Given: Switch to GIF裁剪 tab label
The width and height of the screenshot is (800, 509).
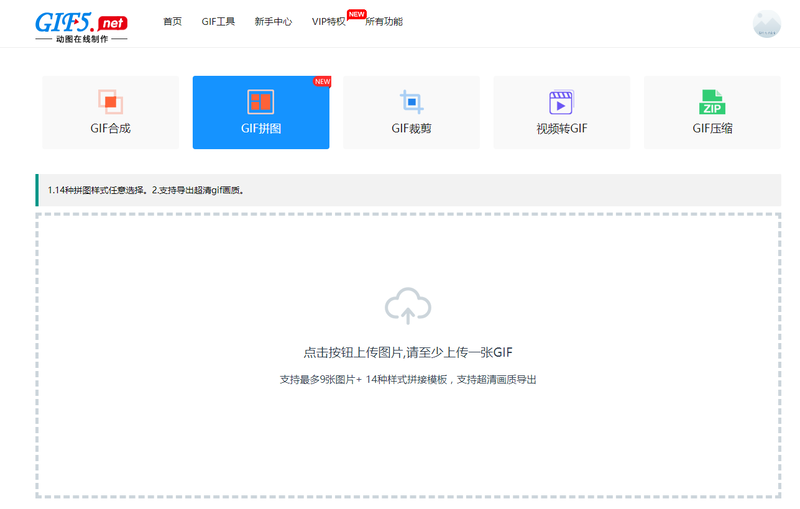Looking at the screenshot, I should (411, 129).
